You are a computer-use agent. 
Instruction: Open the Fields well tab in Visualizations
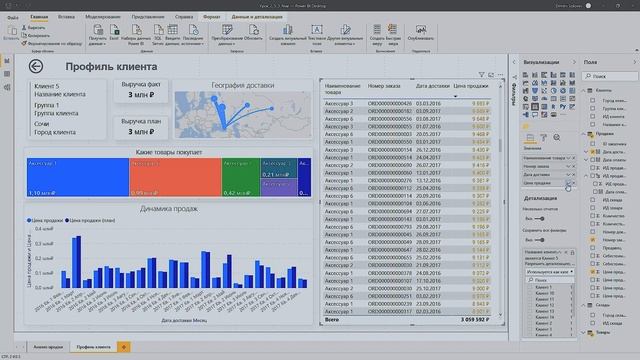pos(530,138)
